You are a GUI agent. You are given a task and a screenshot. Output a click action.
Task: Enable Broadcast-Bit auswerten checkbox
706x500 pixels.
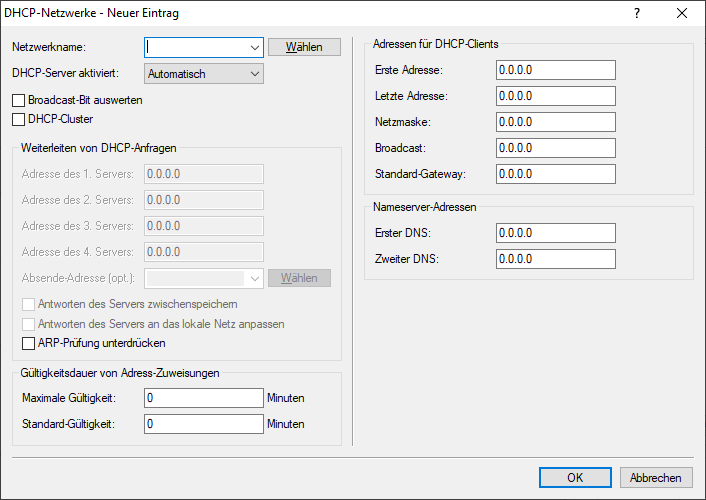coord(19,101)
